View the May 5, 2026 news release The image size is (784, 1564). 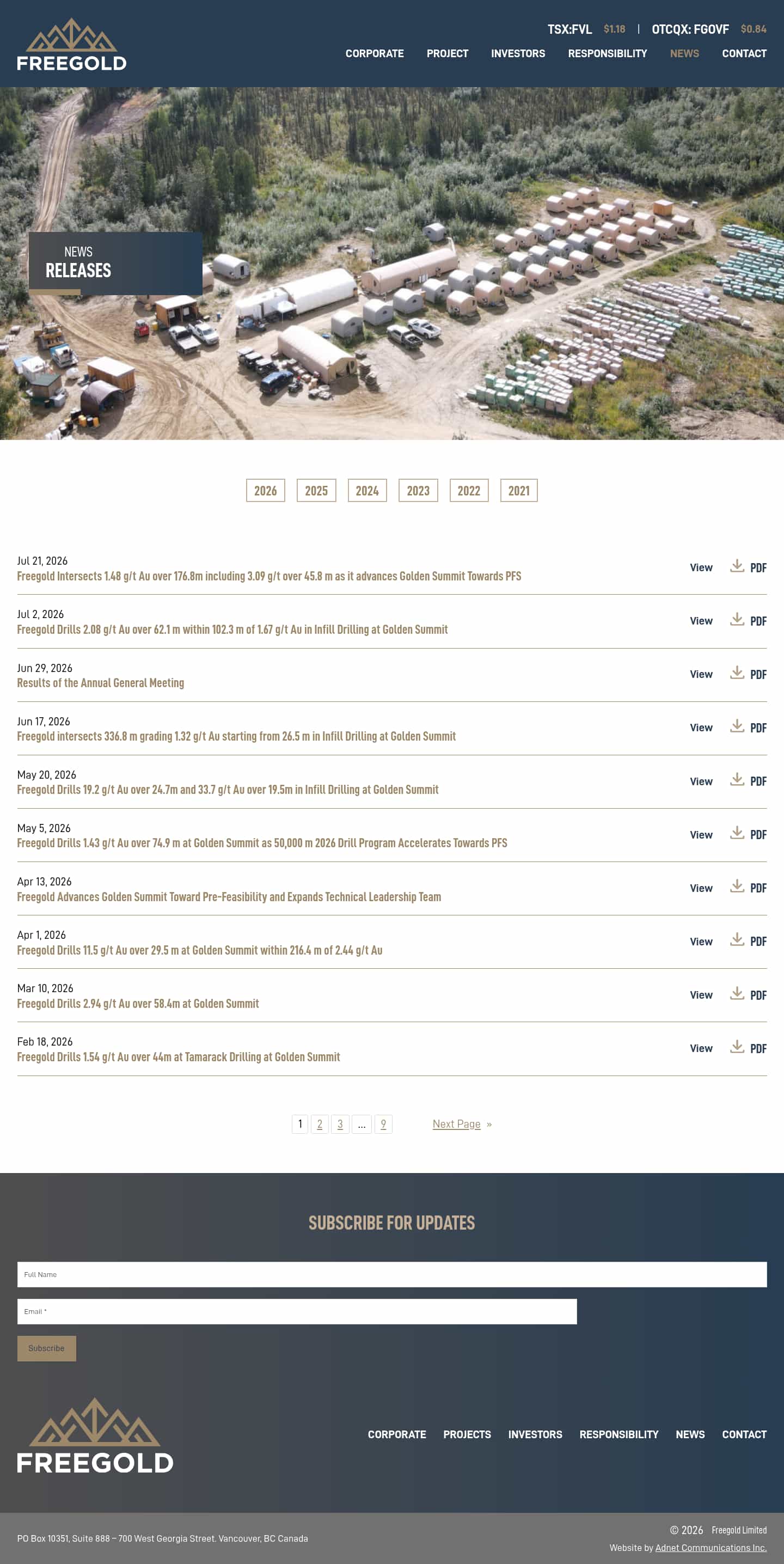(x=701, y=835)
